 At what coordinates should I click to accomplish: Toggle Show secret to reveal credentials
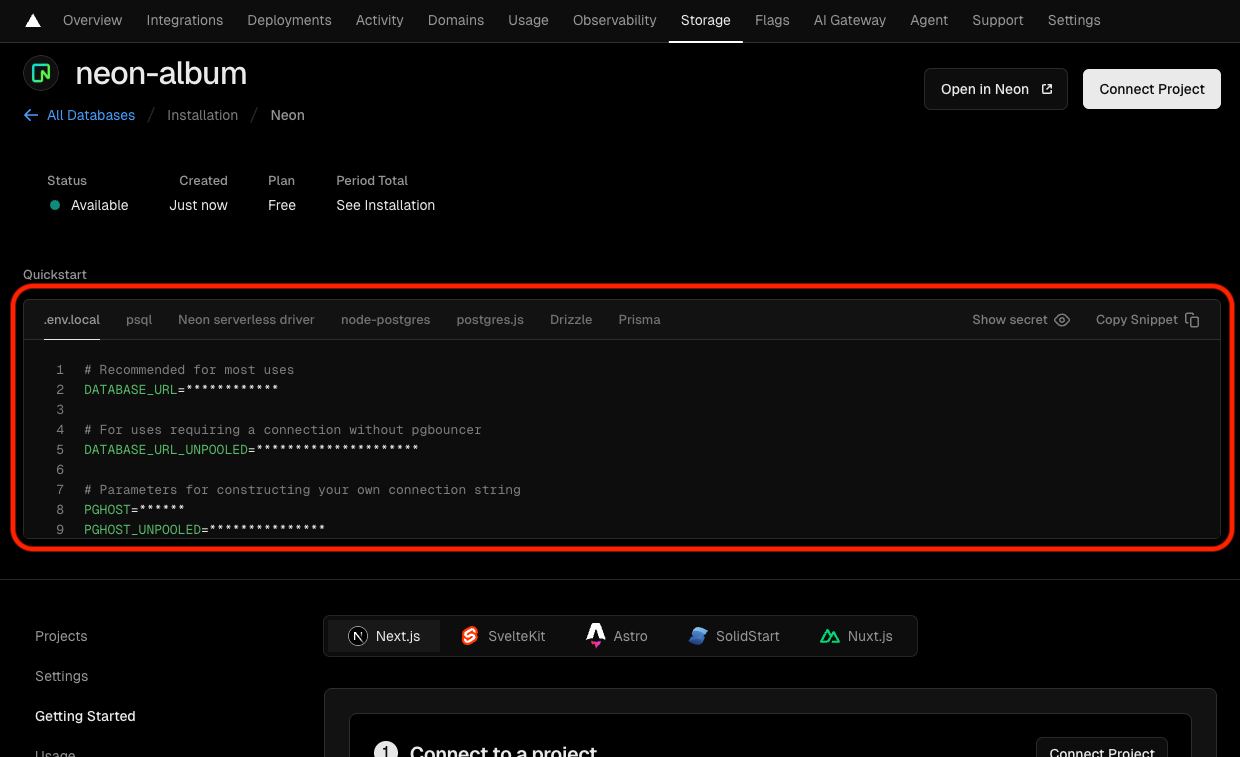click(1062, 319)
